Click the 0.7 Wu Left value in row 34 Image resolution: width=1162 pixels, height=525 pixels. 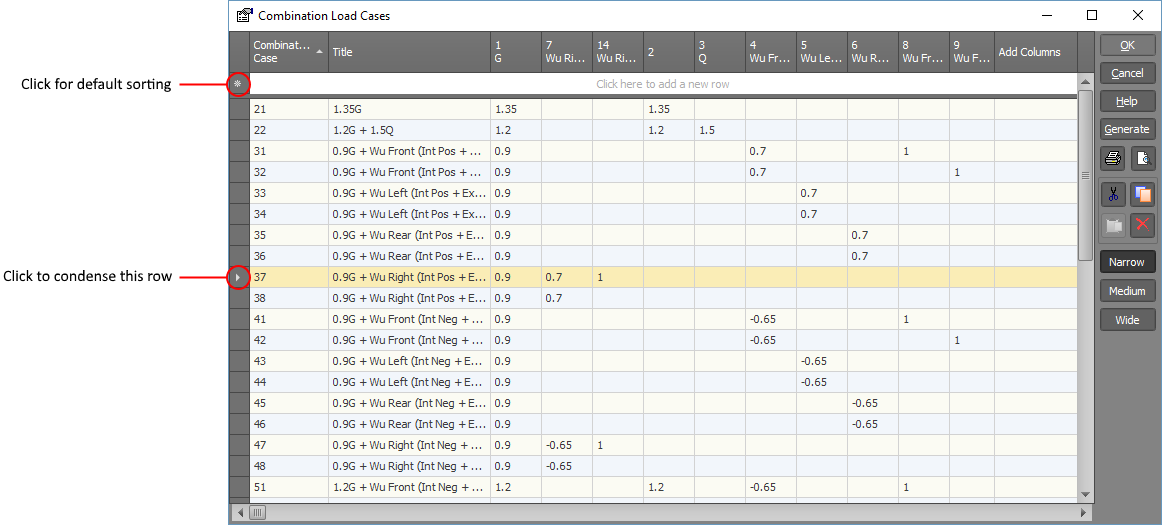point(822,214)
